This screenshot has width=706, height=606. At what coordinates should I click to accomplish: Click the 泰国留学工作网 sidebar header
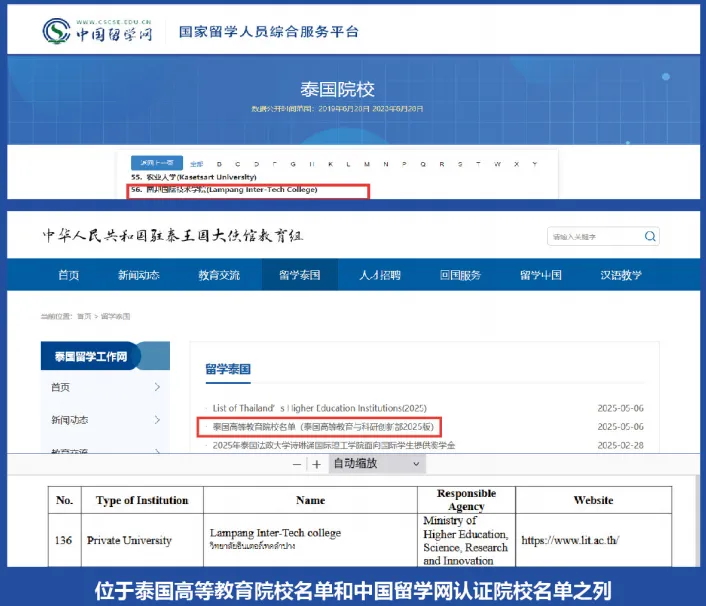pyautogui.click(x=105, y=356)
